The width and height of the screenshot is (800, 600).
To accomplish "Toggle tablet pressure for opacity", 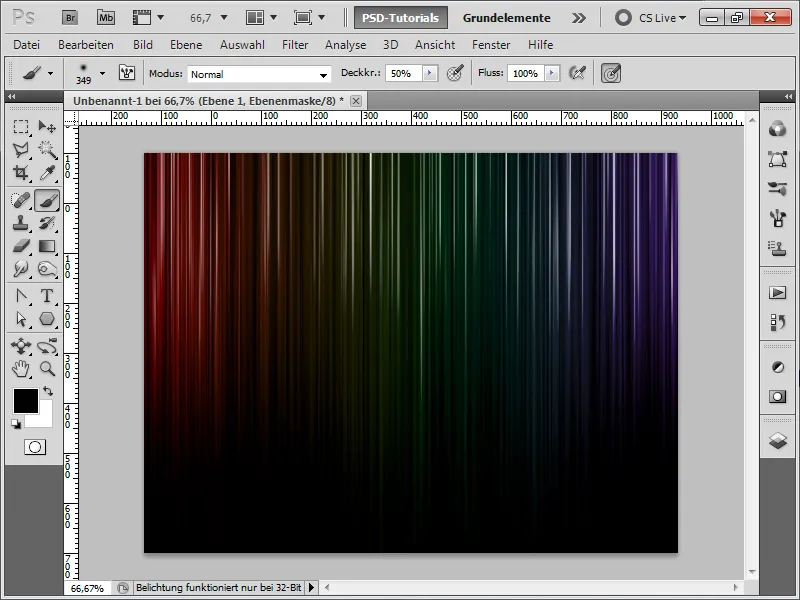I will coord(455,73).
